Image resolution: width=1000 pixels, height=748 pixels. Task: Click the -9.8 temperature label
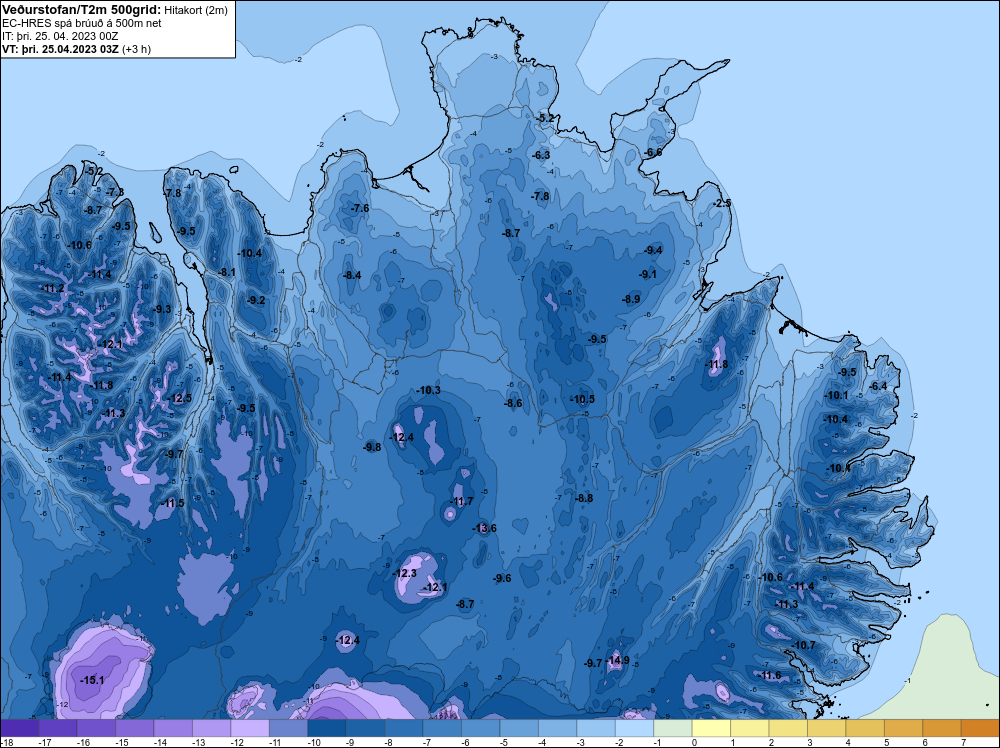click(x=372, y=447)
